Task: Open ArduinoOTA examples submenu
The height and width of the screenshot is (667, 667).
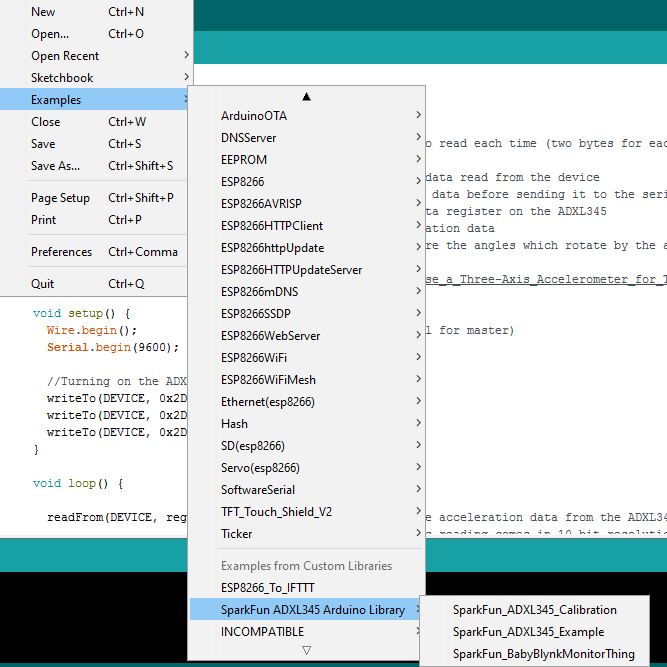Action: 306,116
